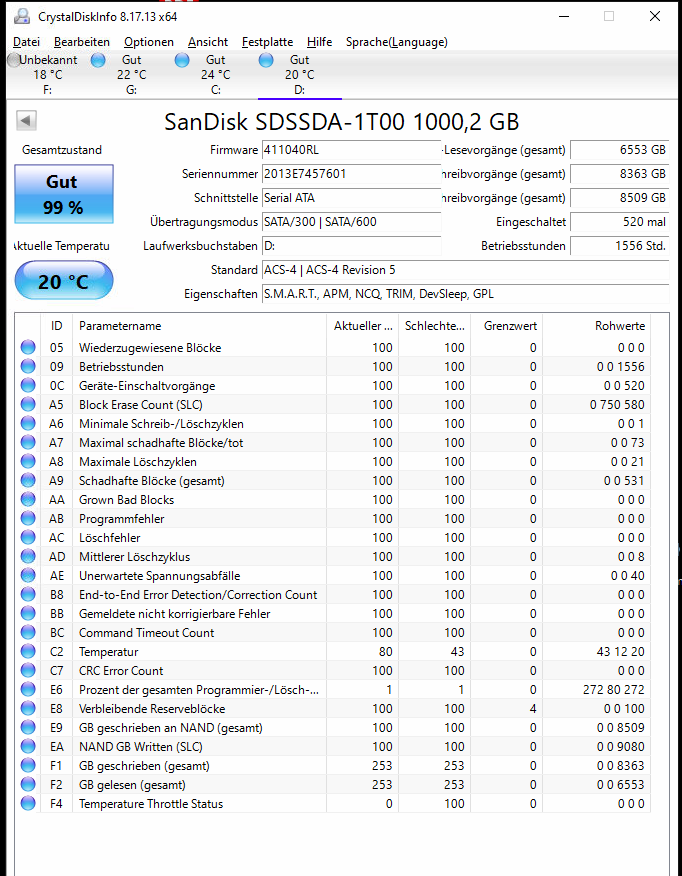This screenshot has width=682, height=876.
Task: Click status orb for GB gelesen (gesamt) row
Action: 28,784
